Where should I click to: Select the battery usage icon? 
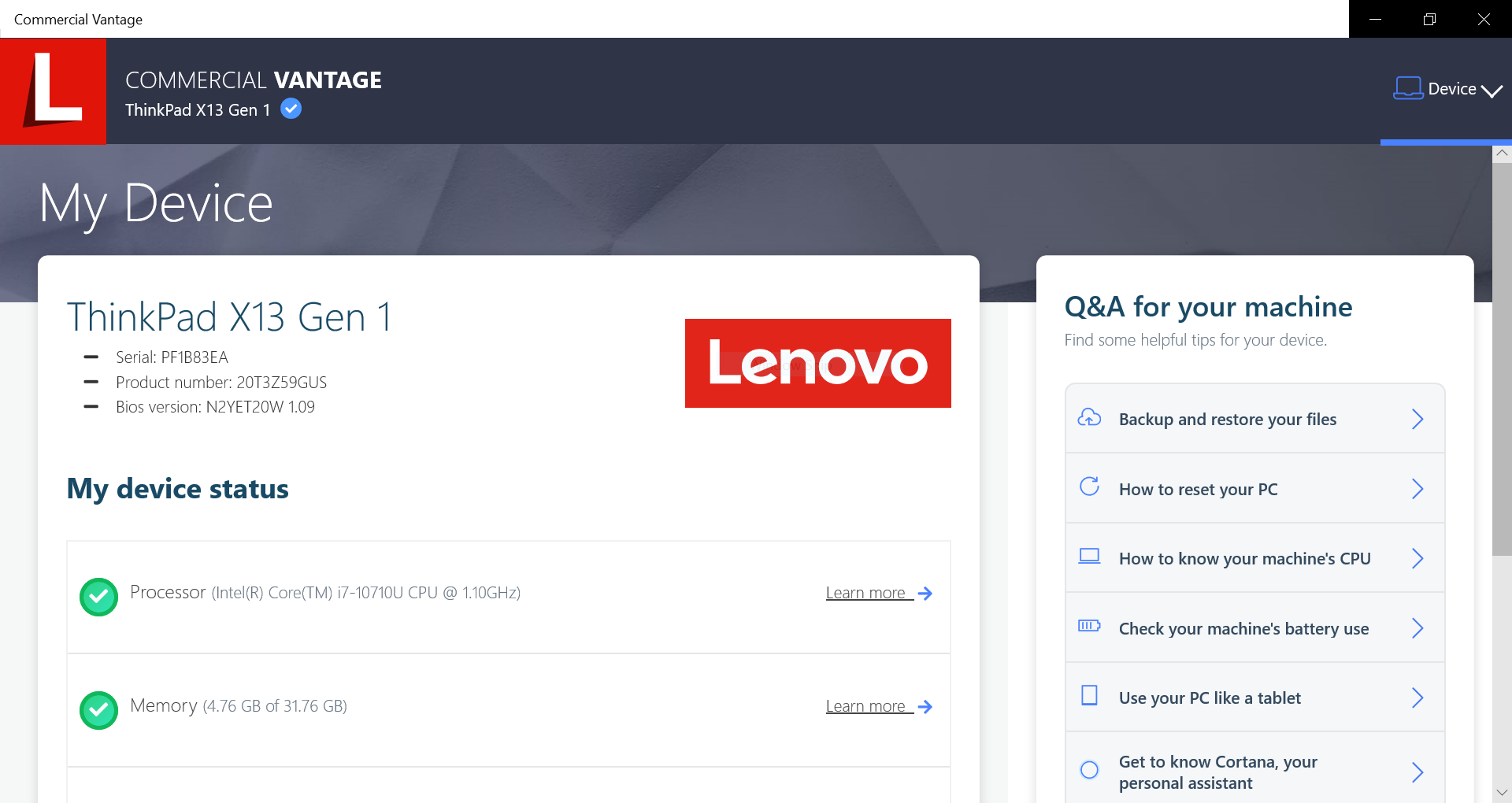click(1090, 626)
